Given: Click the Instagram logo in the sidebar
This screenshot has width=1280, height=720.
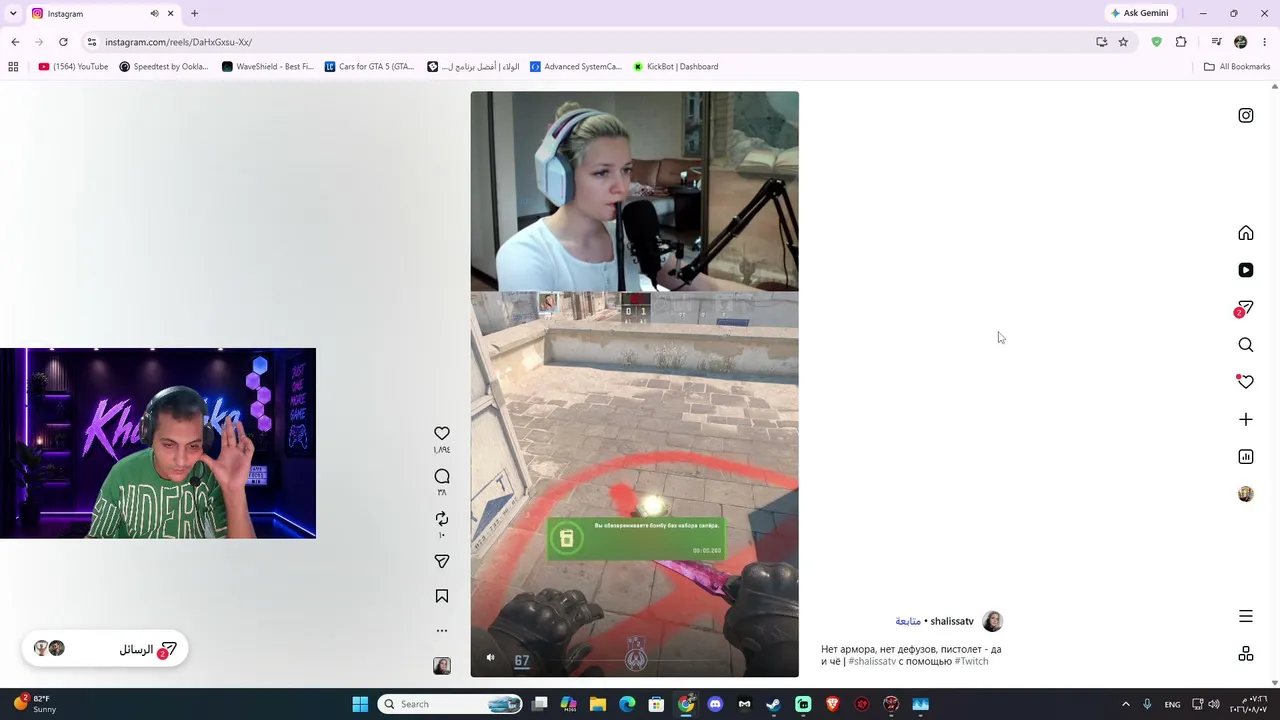Looking at the screenshot, I should click(x=1246, y=115).
